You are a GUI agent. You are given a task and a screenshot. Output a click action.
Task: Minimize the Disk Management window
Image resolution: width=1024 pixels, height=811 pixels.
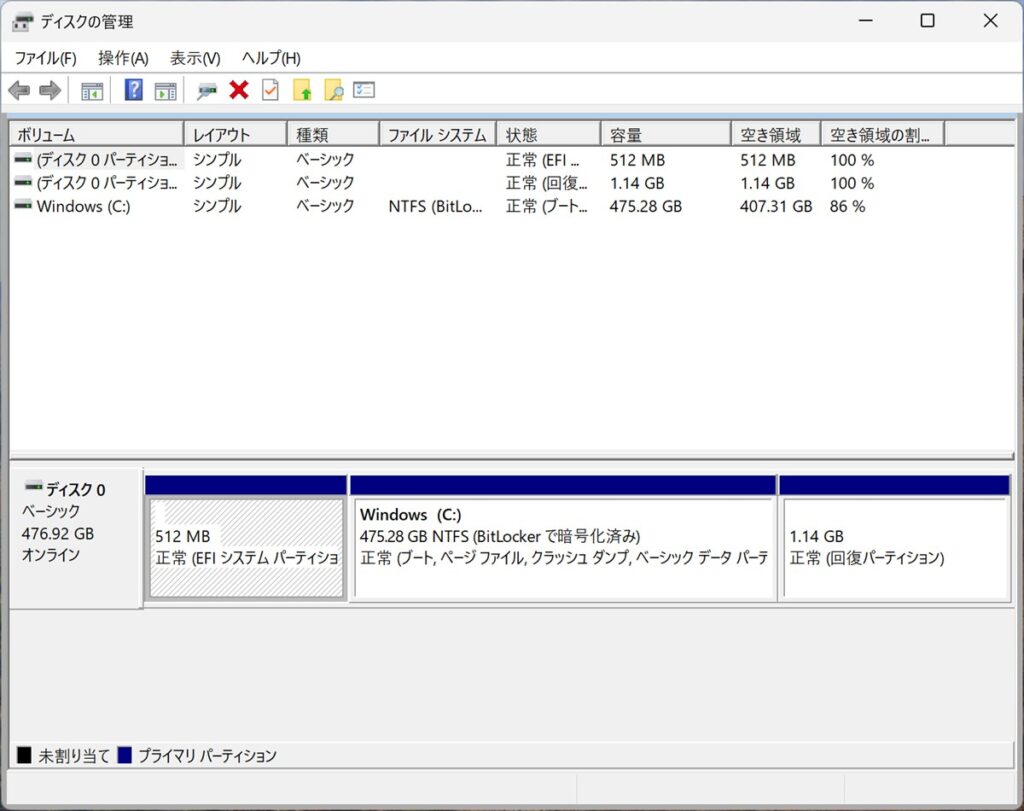[866, 21]
